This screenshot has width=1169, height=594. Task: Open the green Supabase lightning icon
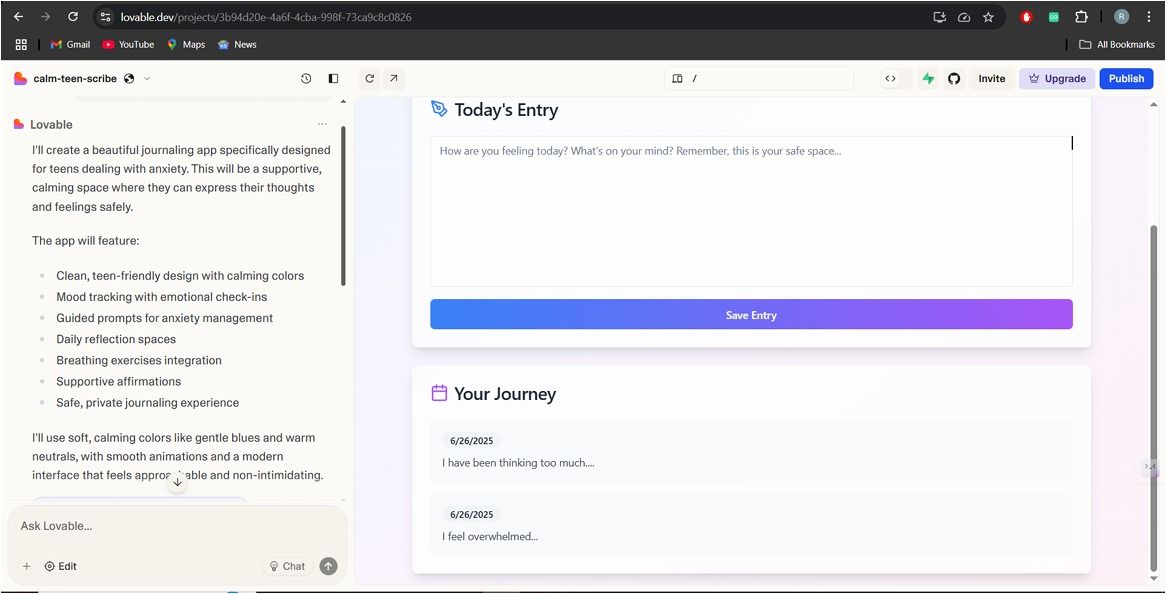928,78
